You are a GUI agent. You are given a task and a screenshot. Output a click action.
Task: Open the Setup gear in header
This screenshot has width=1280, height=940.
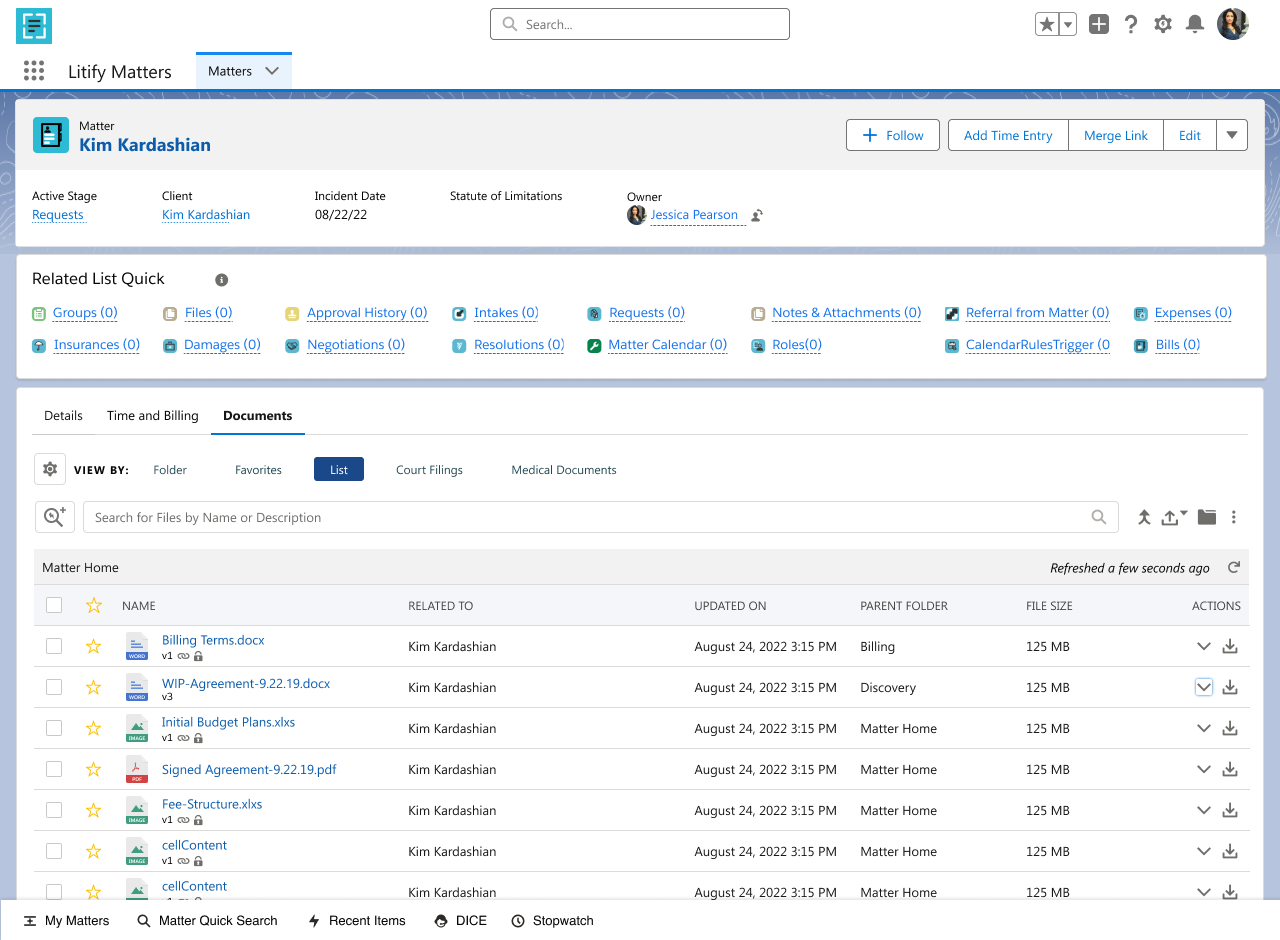point(1163,25)
